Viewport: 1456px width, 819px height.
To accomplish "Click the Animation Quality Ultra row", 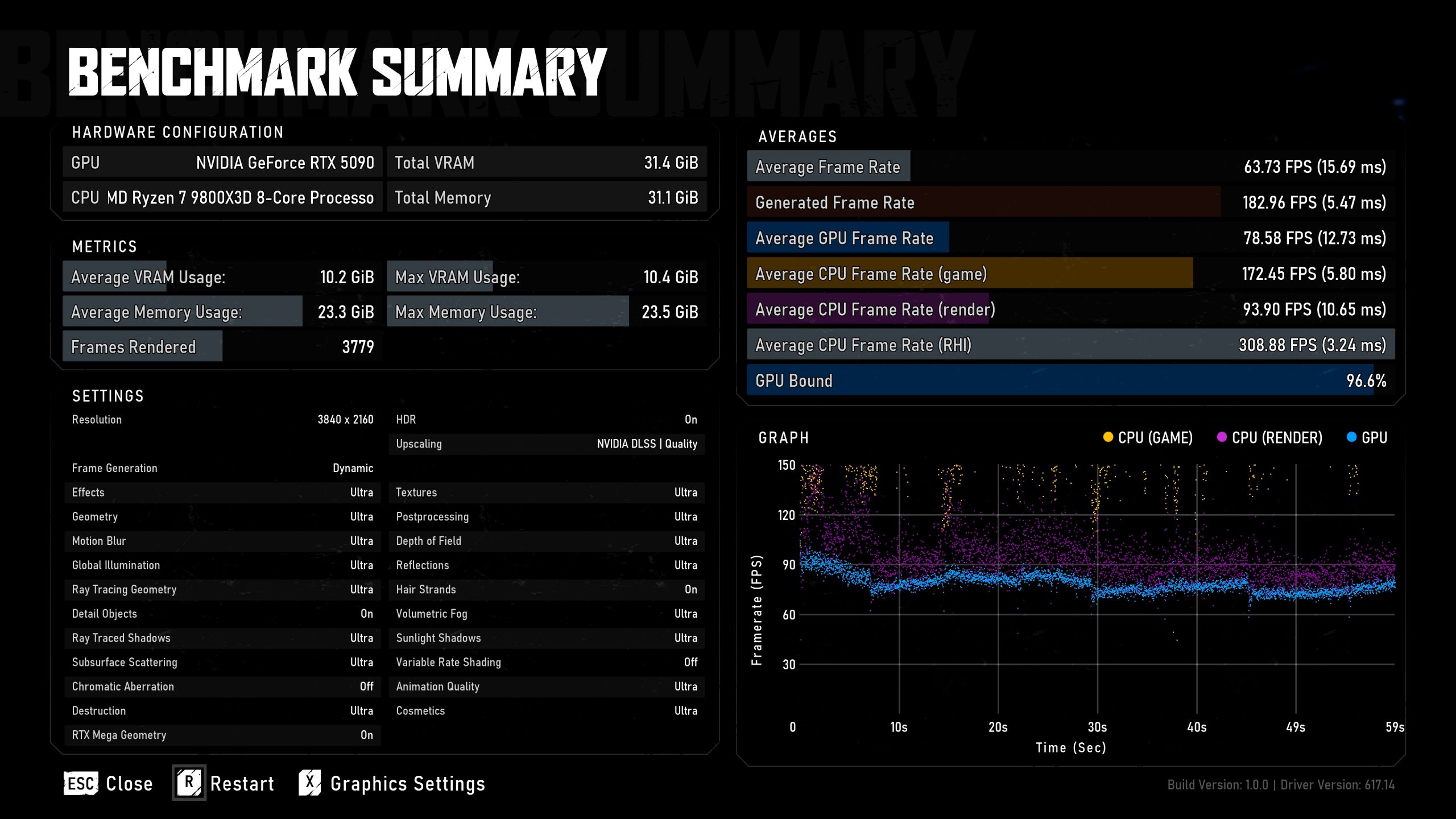I will (547, 686).
